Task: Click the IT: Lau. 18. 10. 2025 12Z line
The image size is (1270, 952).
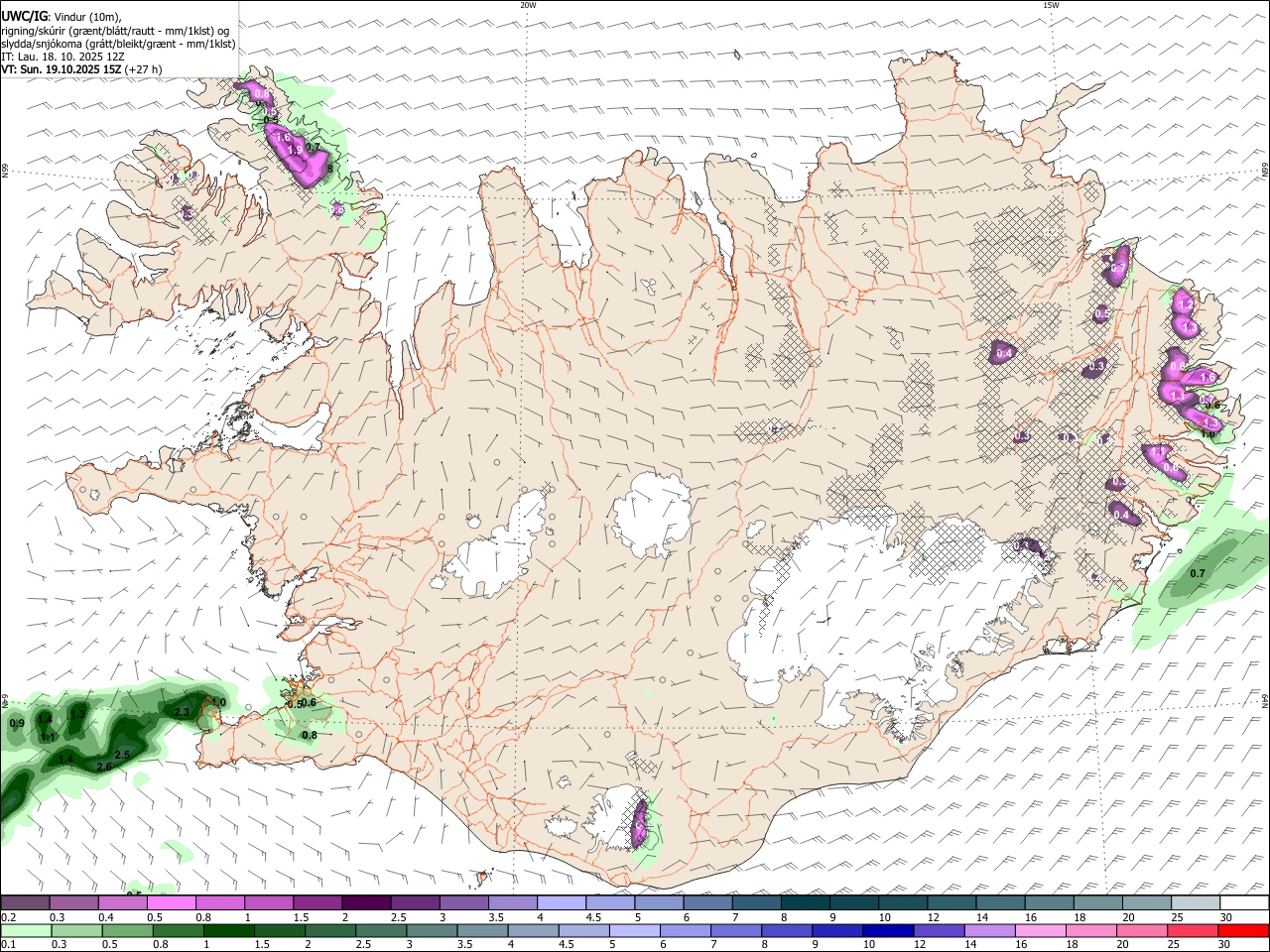Action: [x=63, y=57]
